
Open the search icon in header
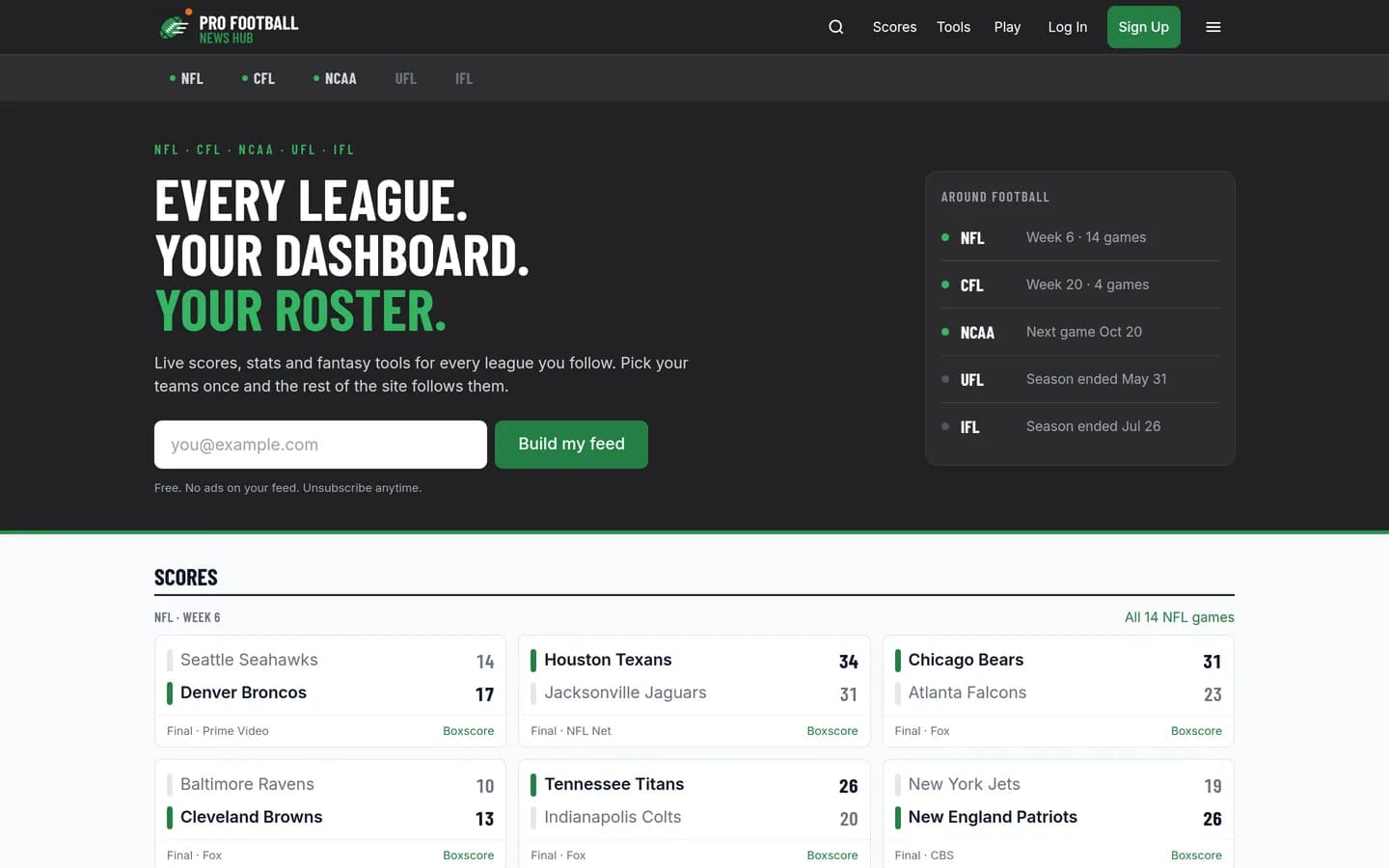tap(836, 27)
